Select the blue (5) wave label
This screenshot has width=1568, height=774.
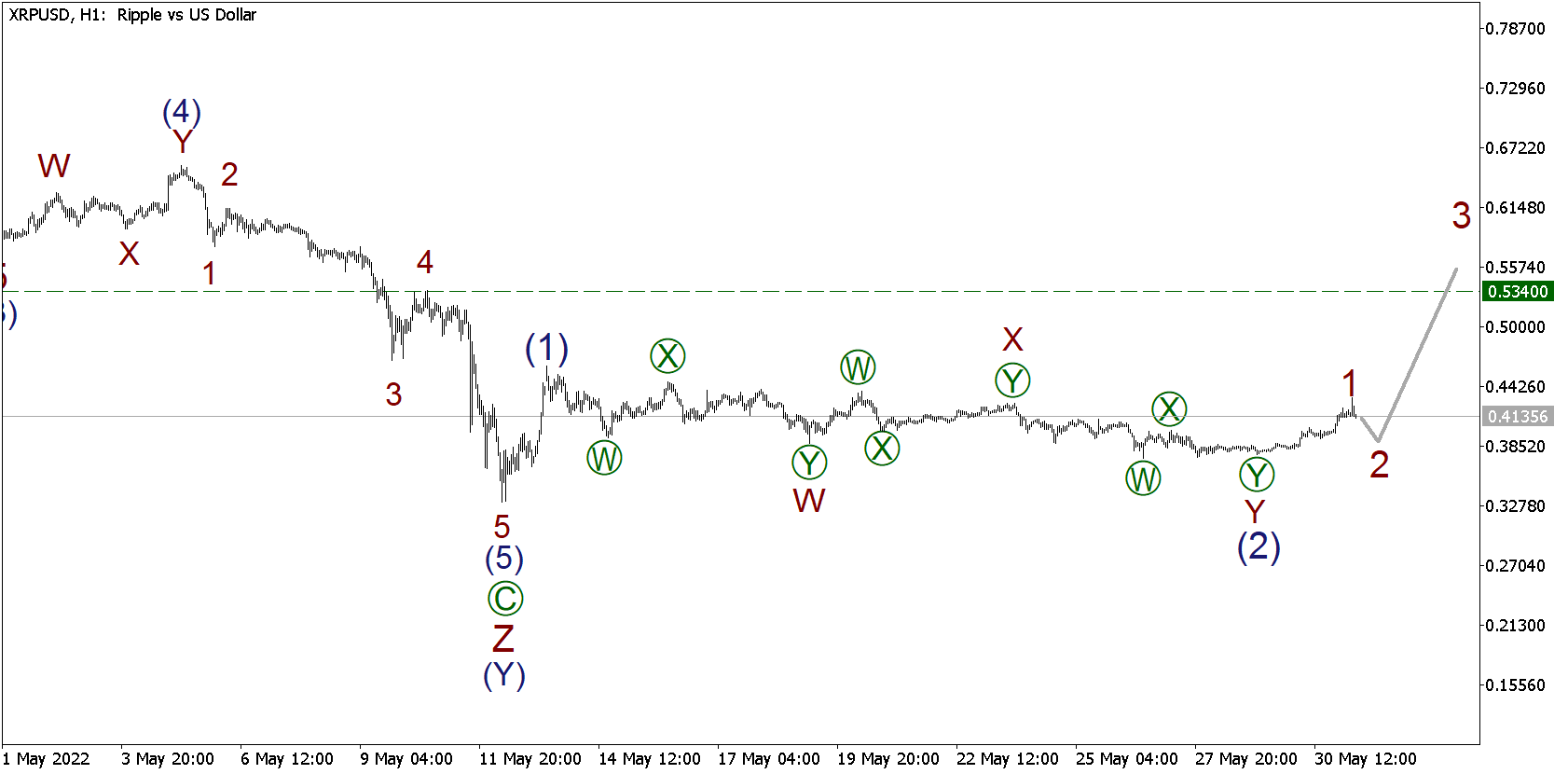[x=504, y=559]
